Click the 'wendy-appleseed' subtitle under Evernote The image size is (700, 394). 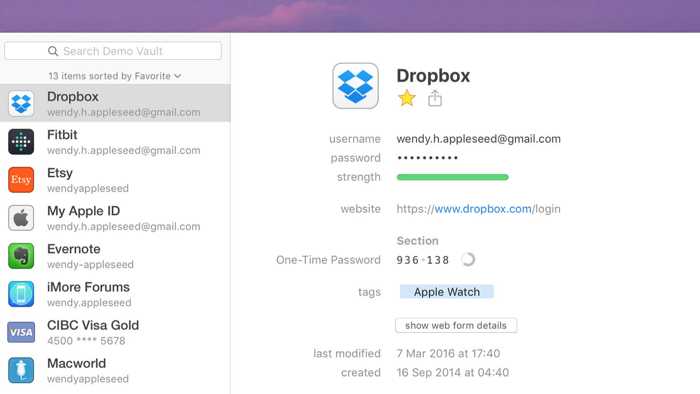point(91,265)
